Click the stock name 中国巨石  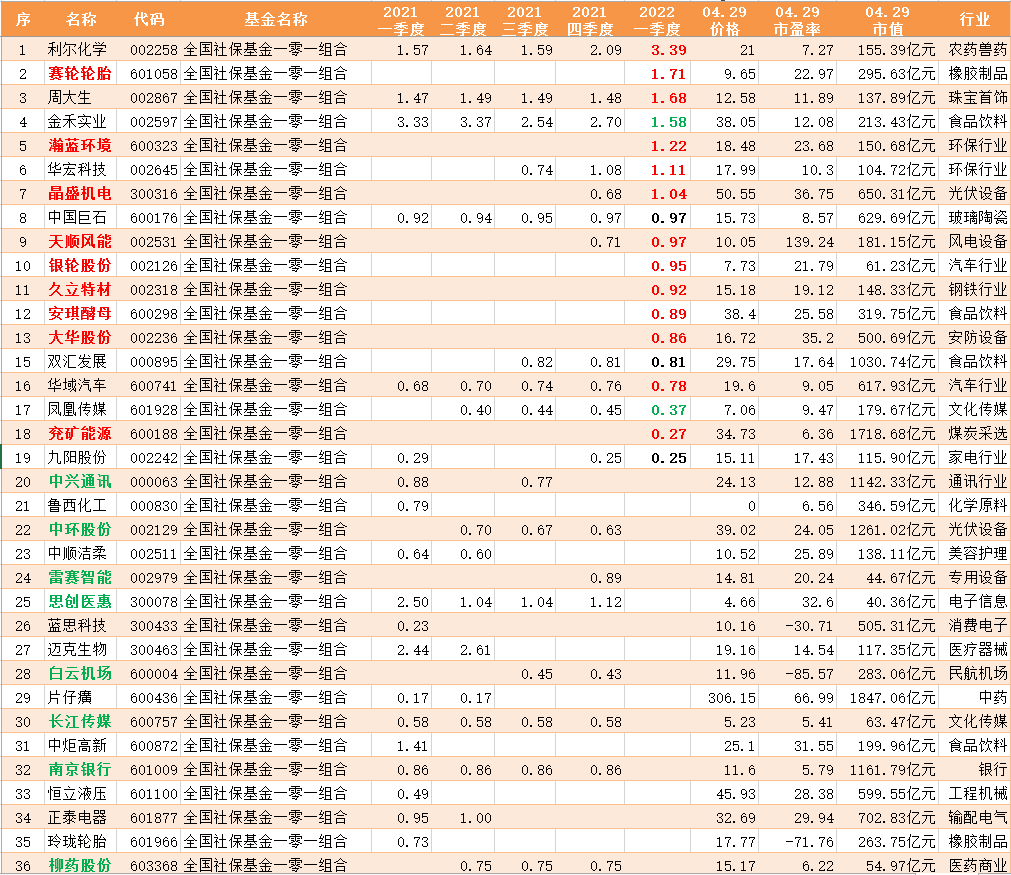pos(77,218)
